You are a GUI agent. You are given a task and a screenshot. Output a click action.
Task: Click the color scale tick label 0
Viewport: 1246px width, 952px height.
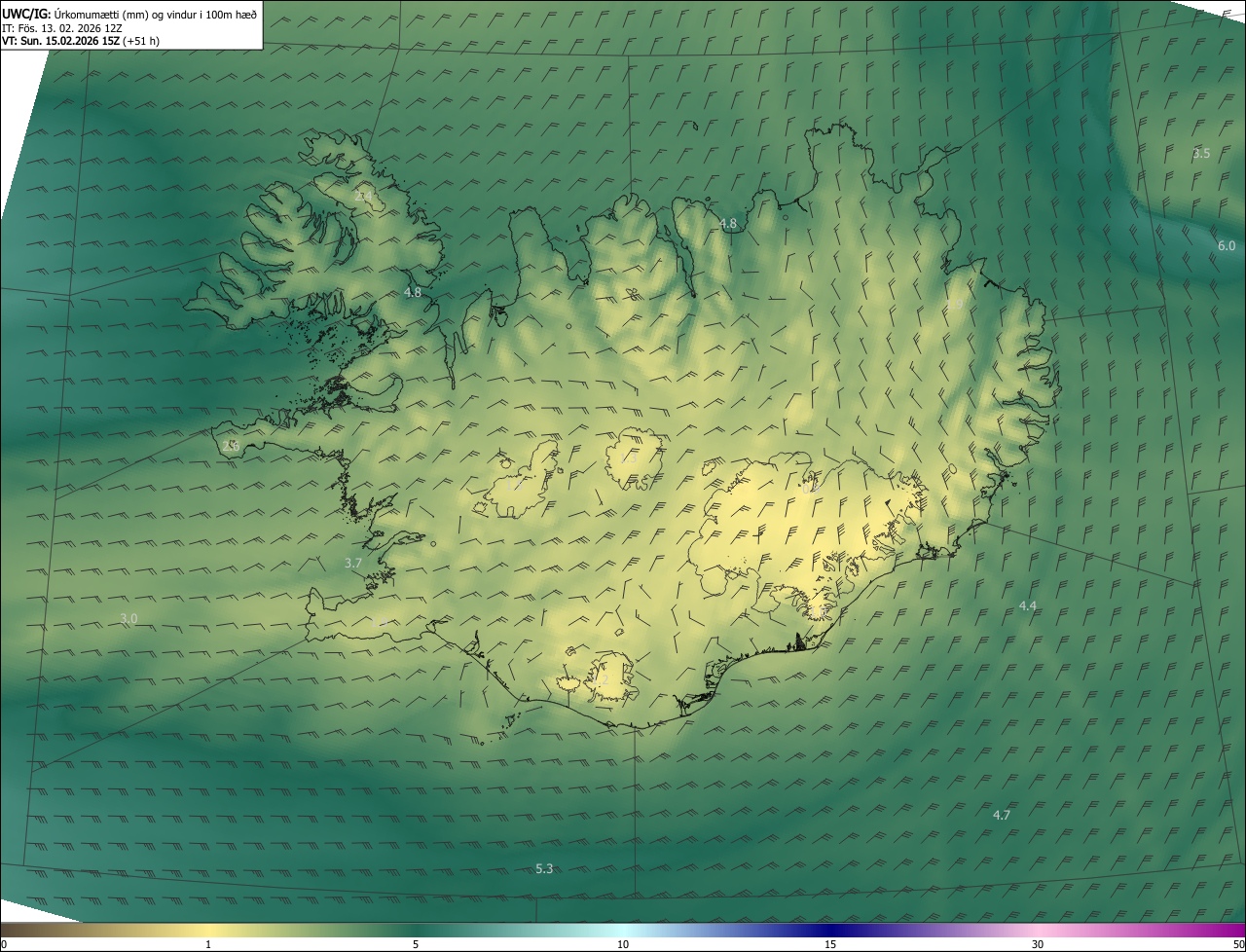pyautogui.click(x=4, y=945)
